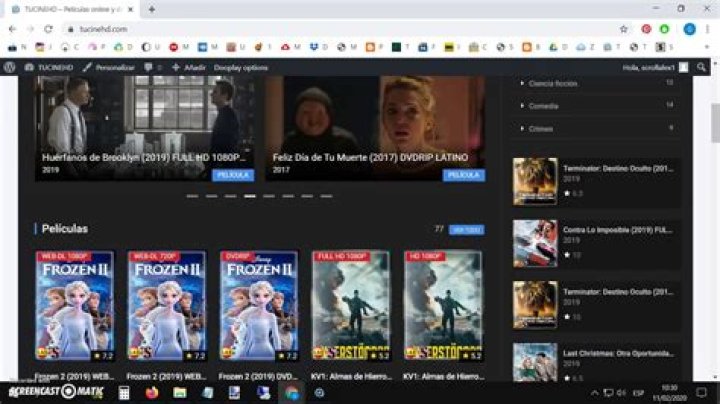Click PELICULA button on Feliz Día de Tu Muerte
Screen dimensions: 720x404
[463, 175]
